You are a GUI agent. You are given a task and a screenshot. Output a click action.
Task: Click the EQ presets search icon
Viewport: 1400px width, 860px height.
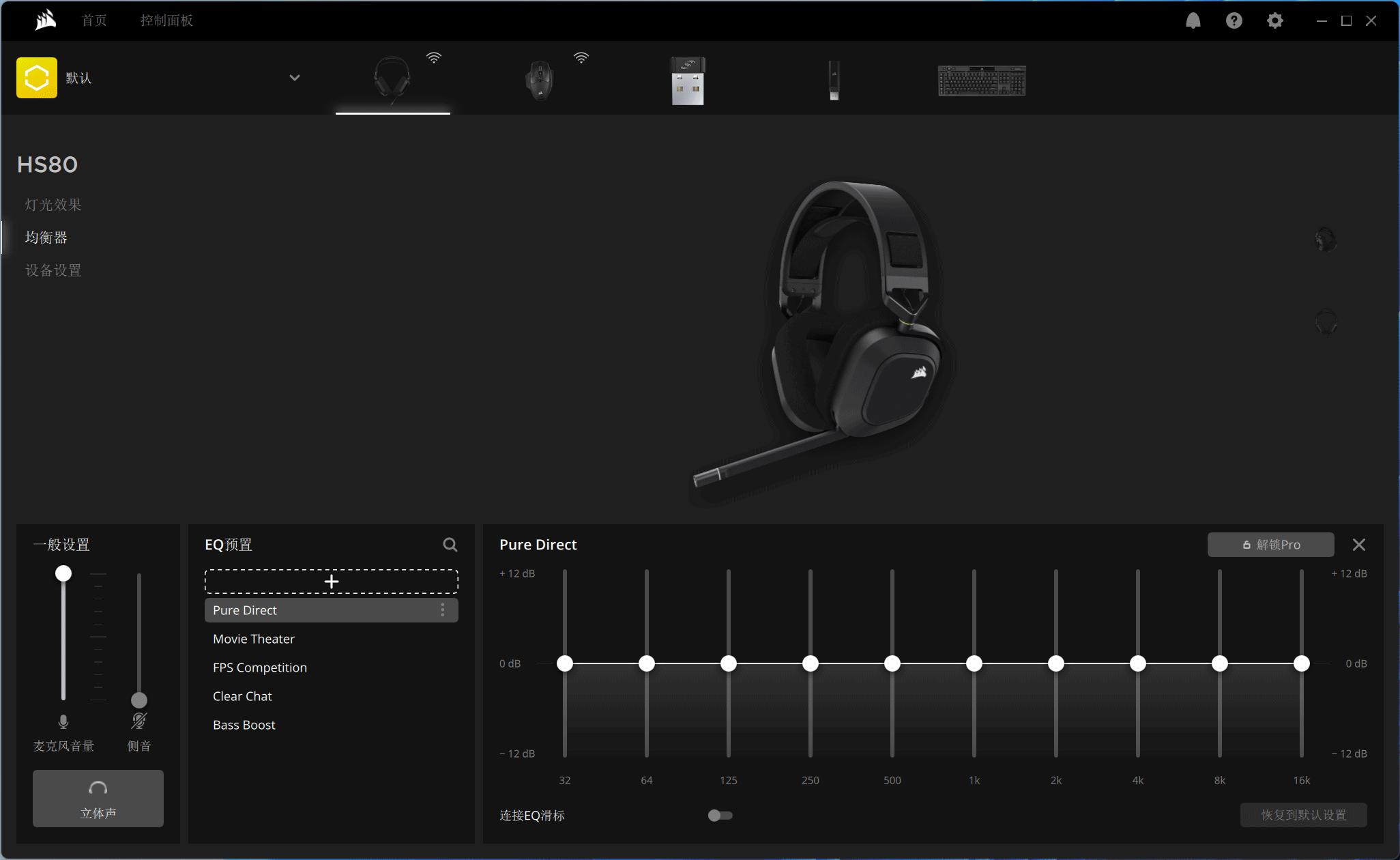(450, 545)
